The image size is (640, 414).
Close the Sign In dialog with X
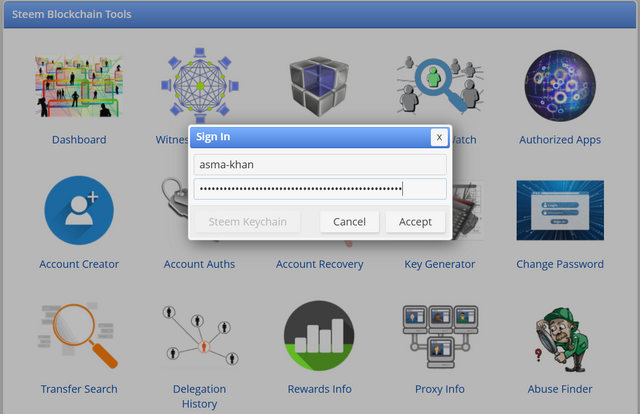(439, 137)
